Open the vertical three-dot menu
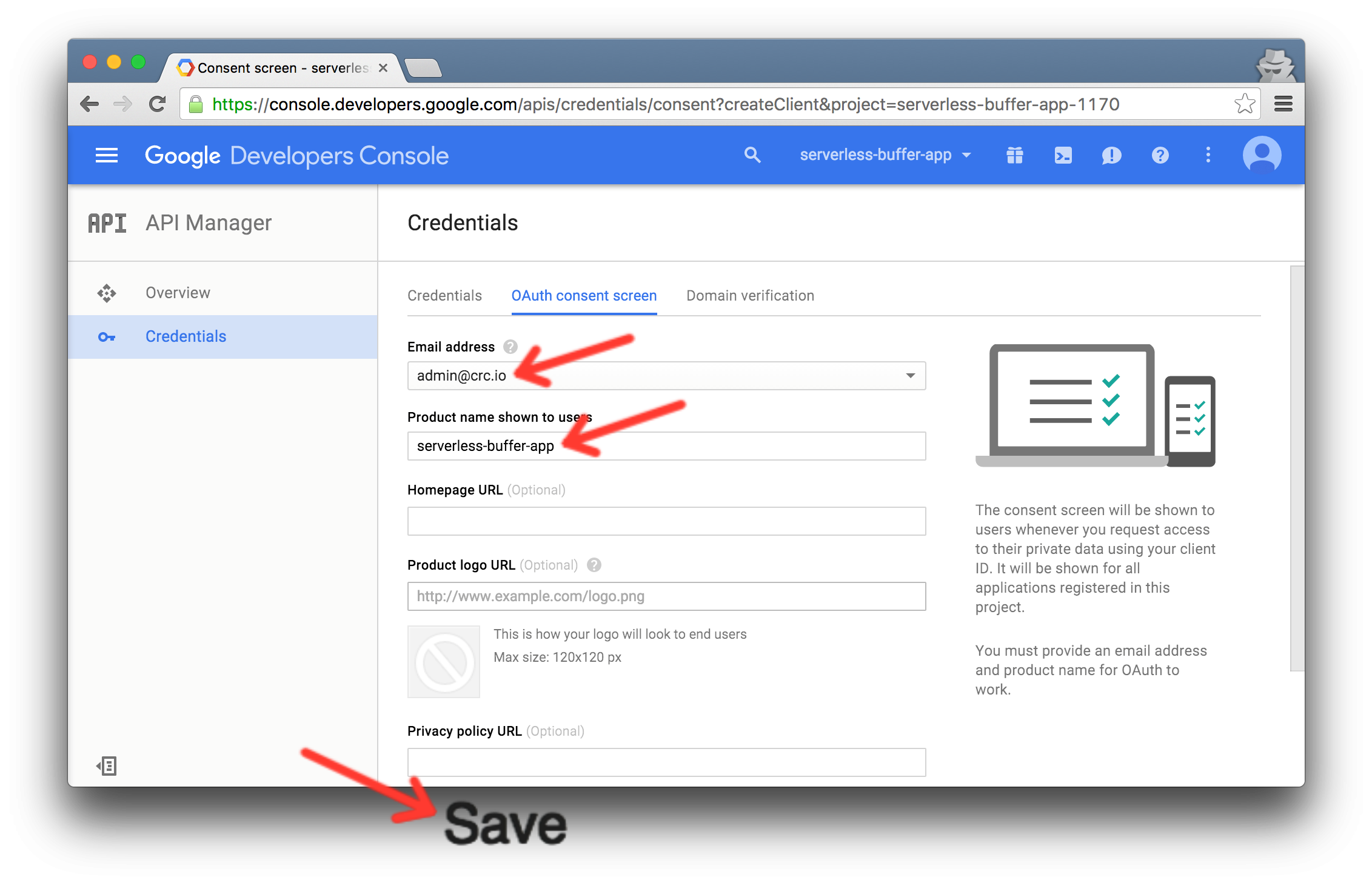 coord(1208,155)
